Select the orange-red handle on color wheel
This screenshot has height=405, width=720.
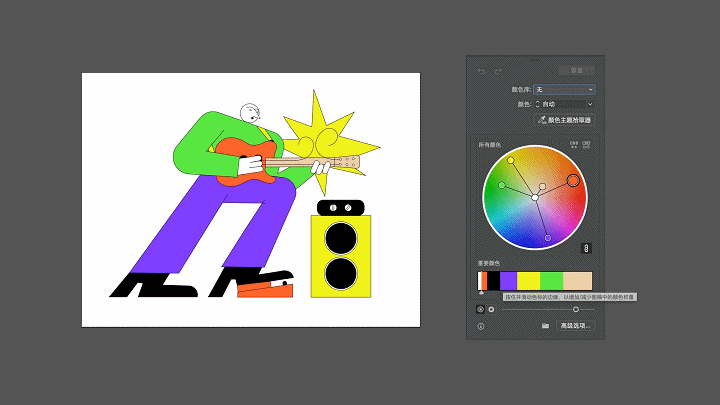pyautogui.click(x=573, y=181)
